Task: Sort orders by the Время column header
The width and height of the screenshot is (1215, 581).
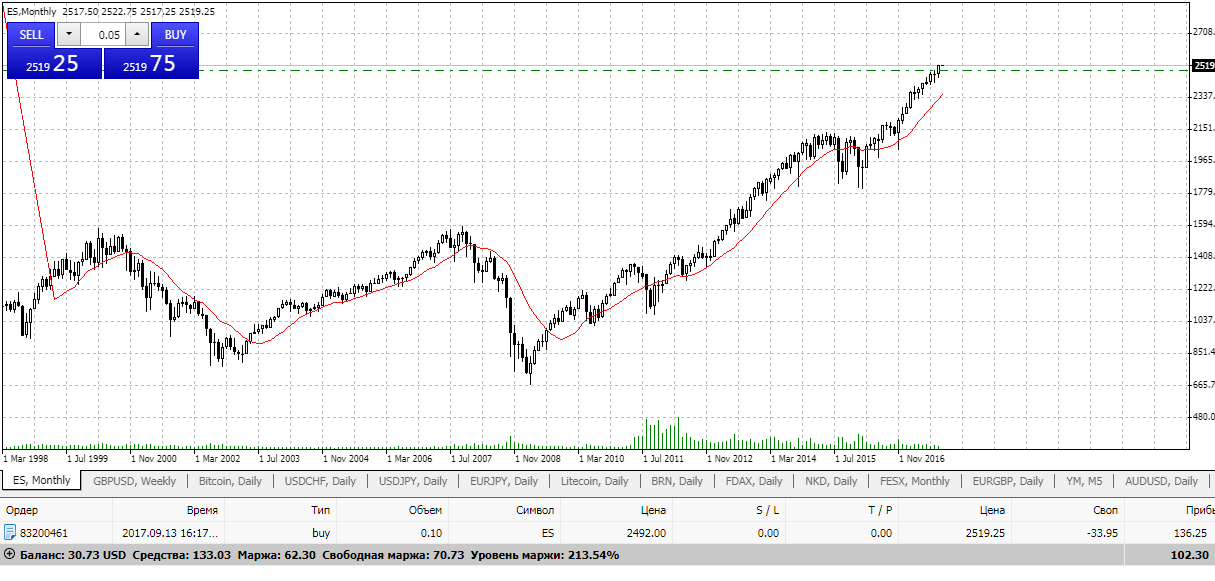Action: pyautogui.click(x=202, y=510)
